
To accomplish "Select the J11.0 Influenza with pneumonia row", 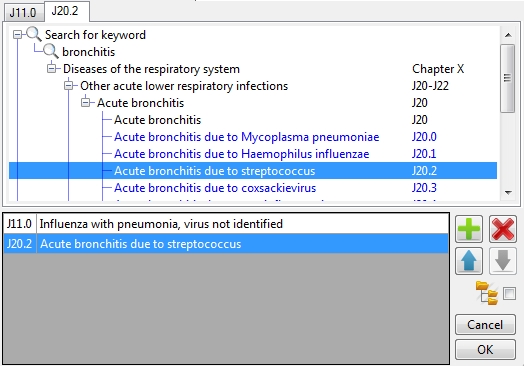I will (226, 224).
